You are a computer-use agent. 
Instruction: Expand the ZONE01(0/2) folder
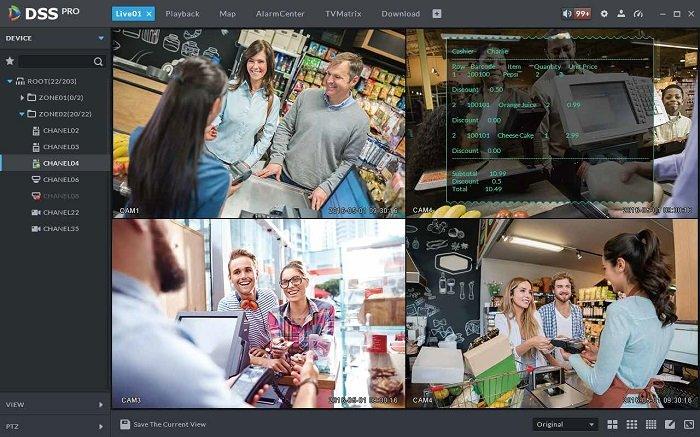coord(22,97)
